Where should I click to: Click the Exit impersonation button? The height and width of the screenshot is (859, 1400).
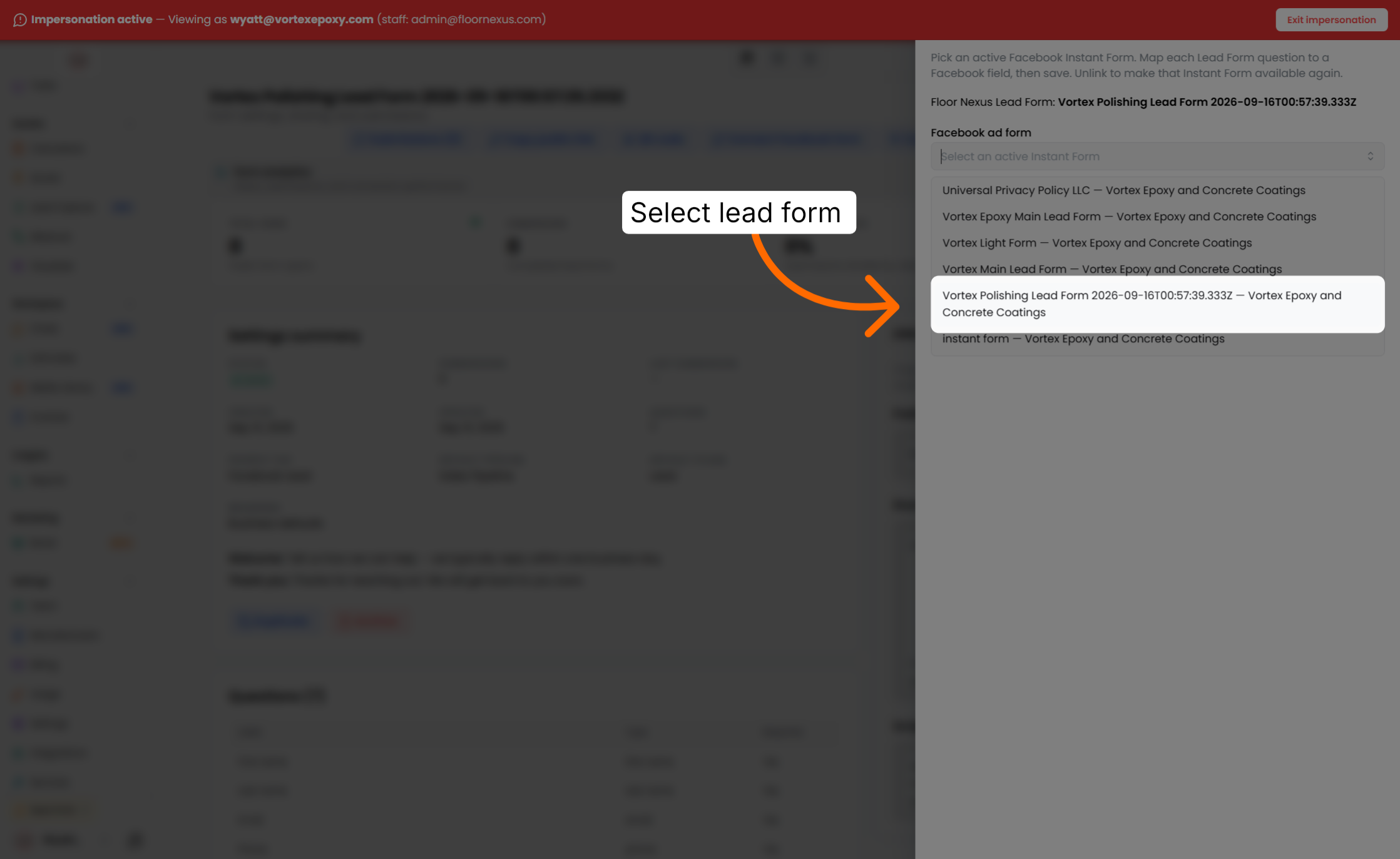[x=1331, y=19]
